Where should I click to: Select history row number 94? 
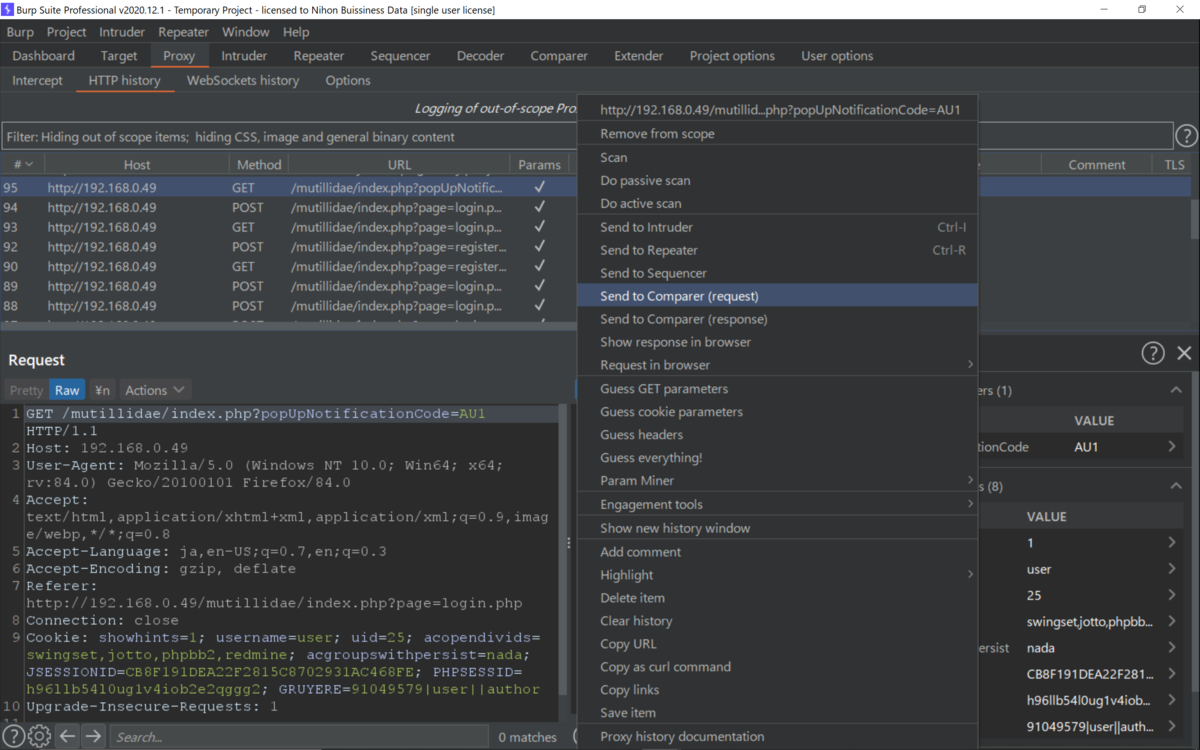click(x=288, y=207)
